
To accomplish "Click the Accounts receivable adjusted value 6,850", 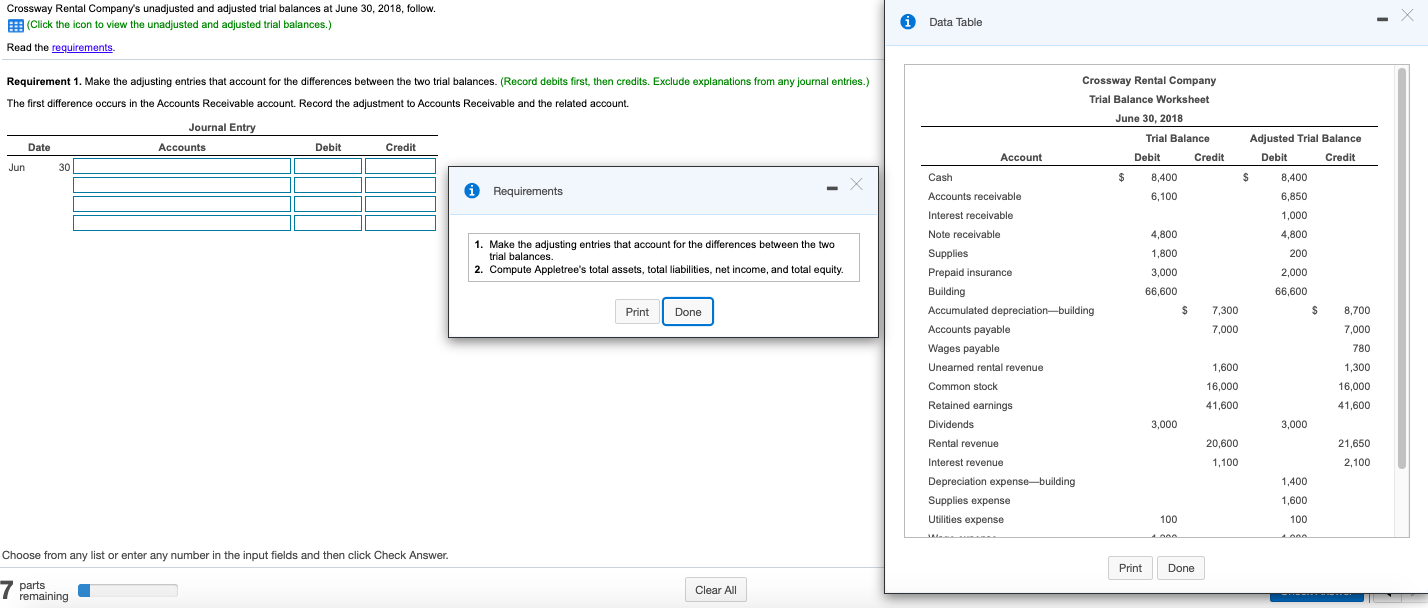I will click(x=1293, y=196).
